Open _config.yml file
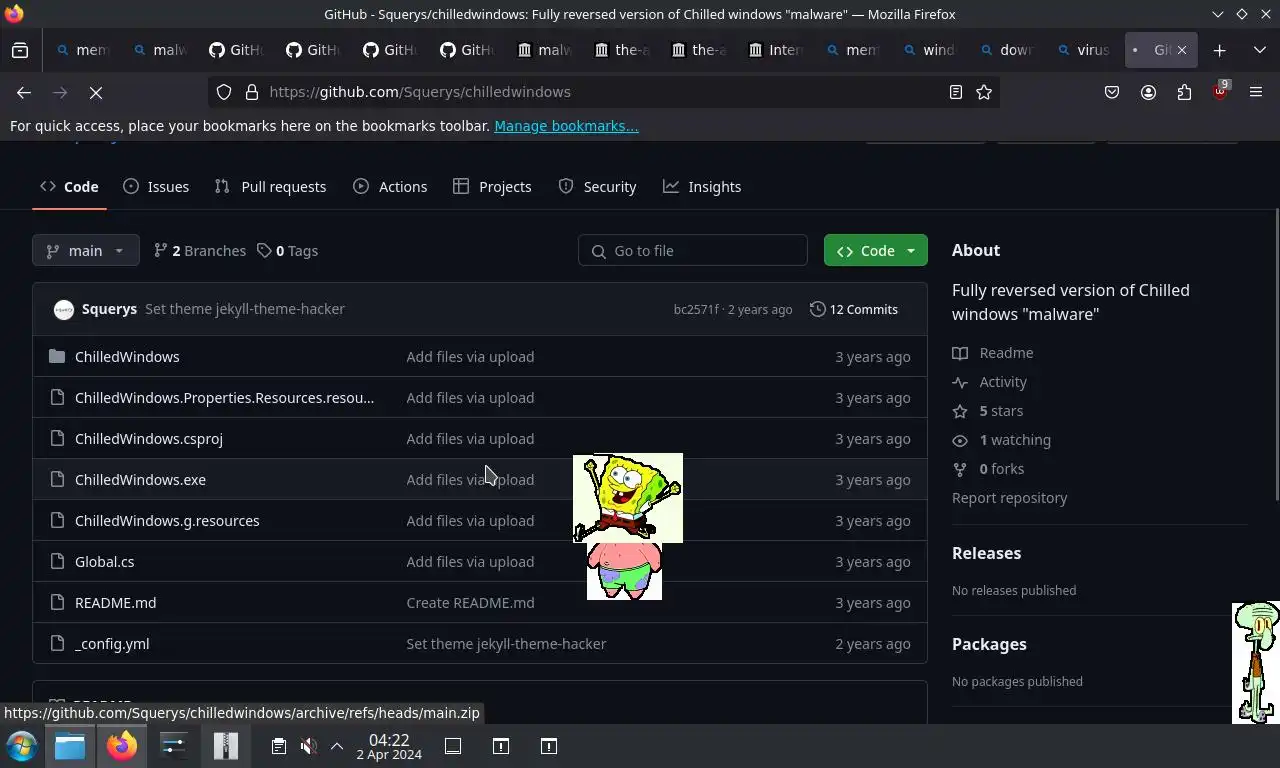 pyautogui.click(x=112, y=643)
